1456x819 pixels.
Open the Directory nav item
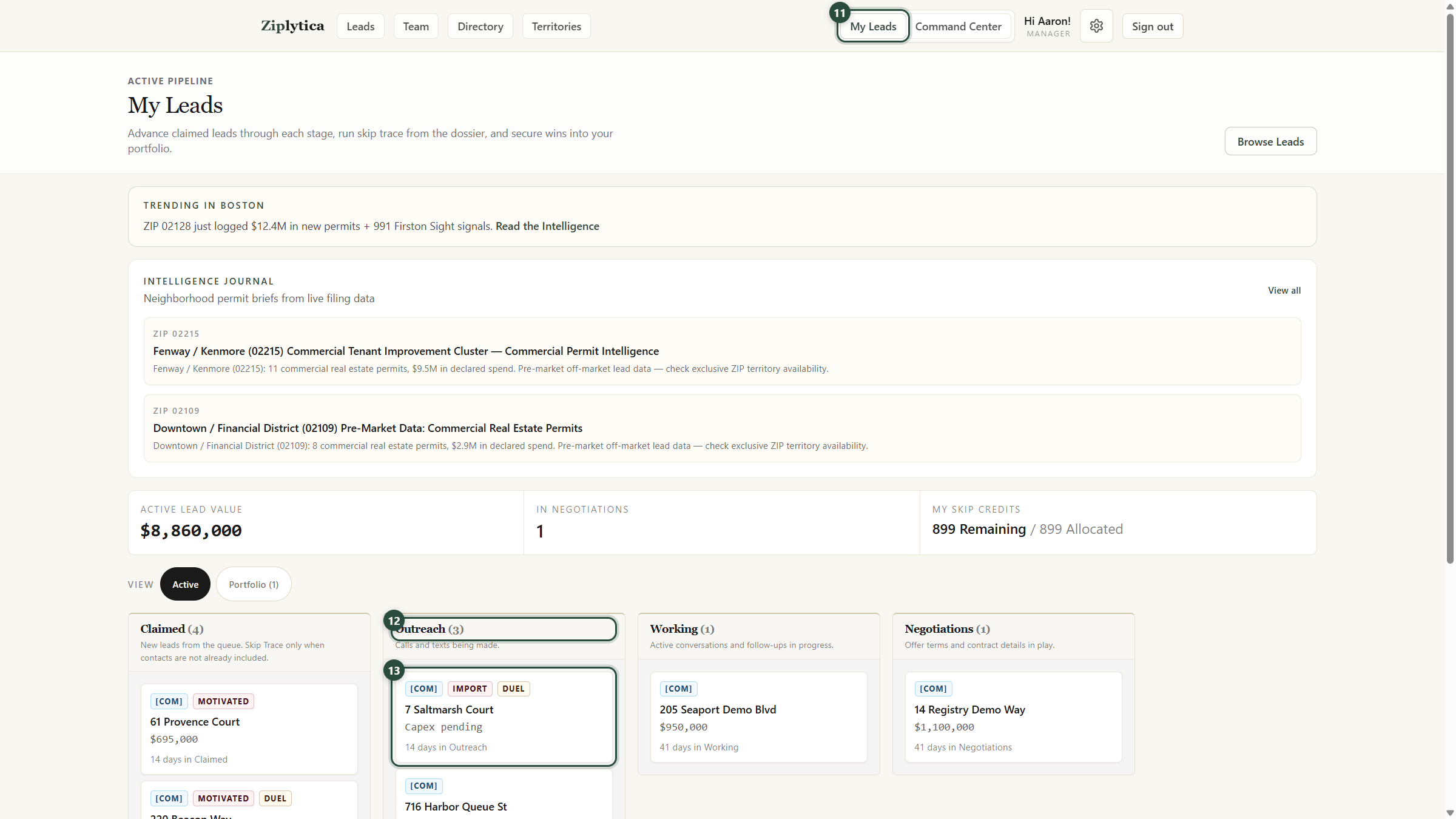[480, 26]
